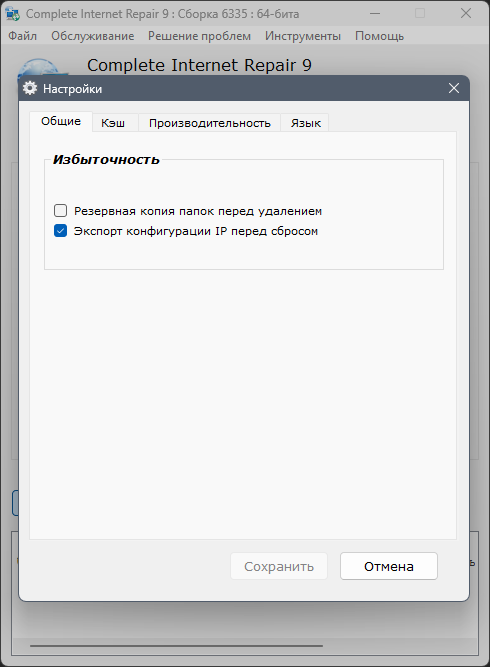This screenshot has height=667, width=490.
Task: Open the Файл menu
Action: tap(23, 36)
